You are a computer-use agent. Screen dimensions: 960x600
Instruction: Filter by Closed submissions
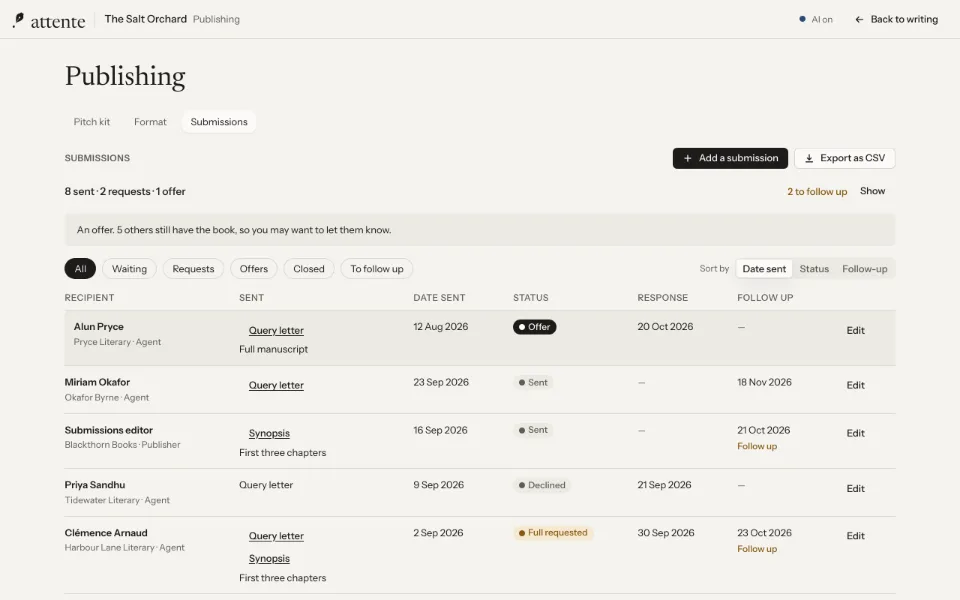click(309, 269)
